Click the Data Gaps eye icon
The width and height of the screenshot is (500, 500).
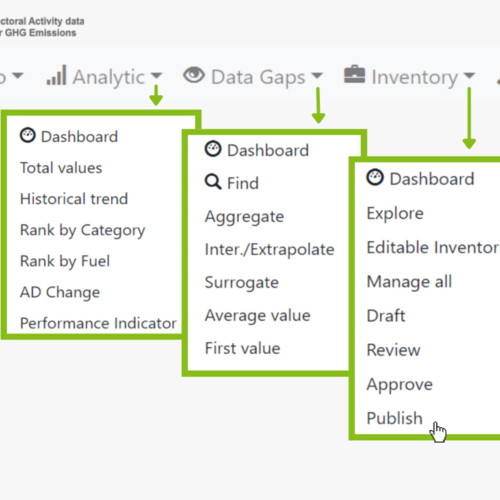point(194,75)
